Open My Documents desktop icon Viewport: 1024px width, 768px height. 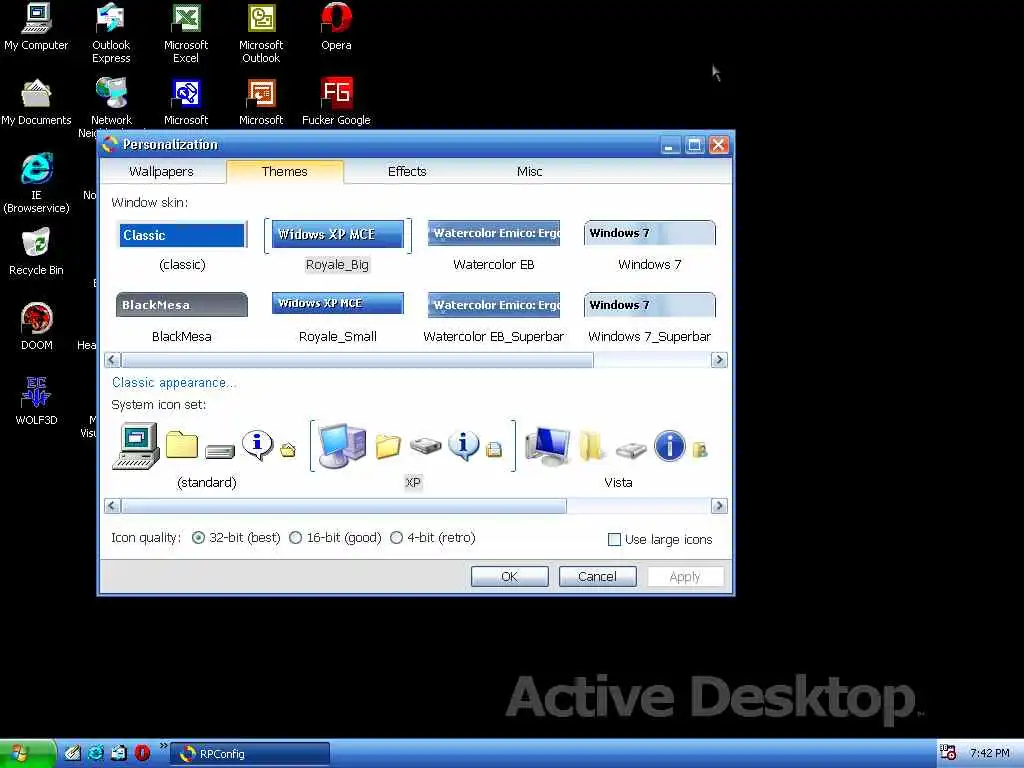click(x=36, y=103)
